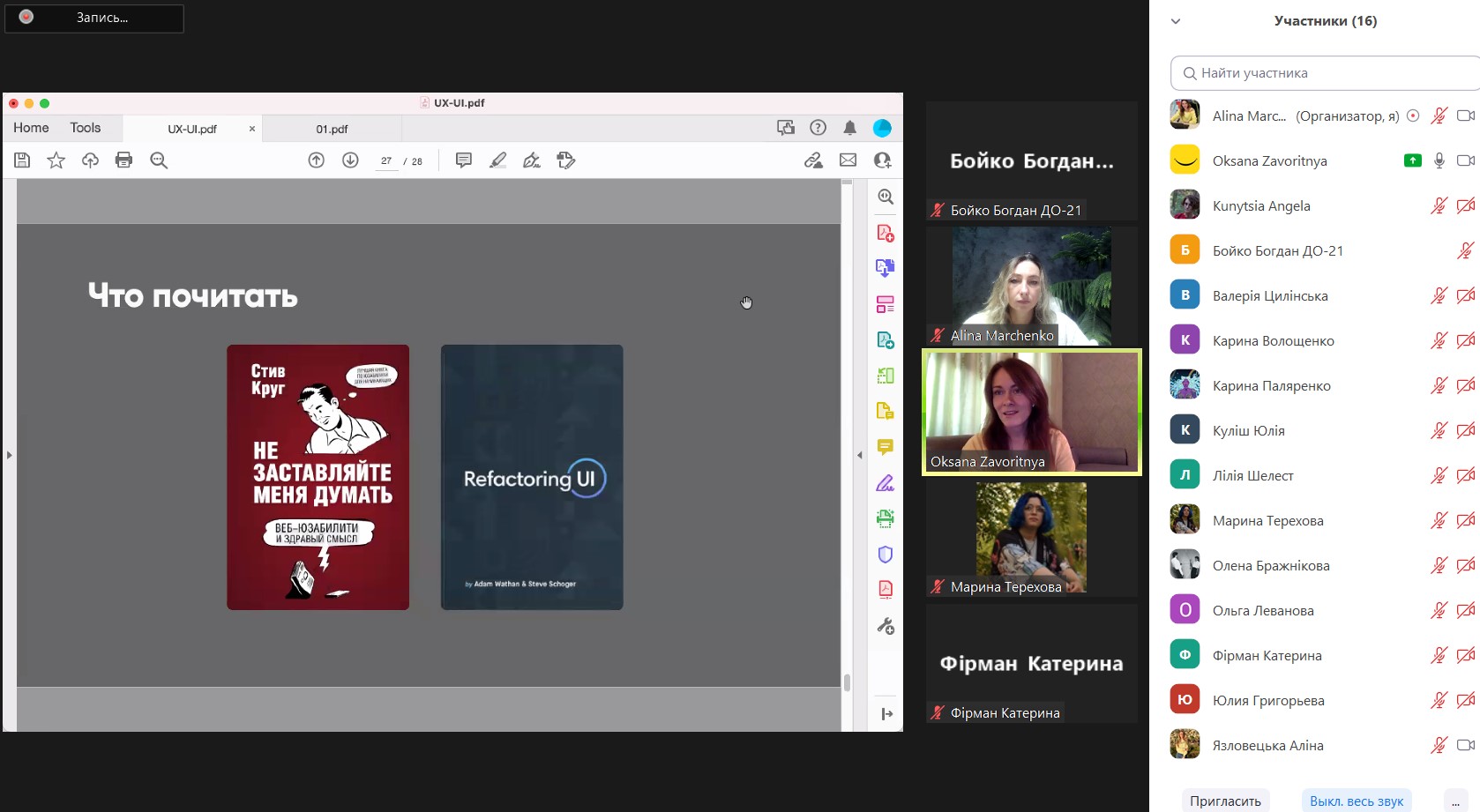The width and height of the screenshot is (1480, 812).
Task: Click the Стив Круг book cover
Action: pos(318,477)
